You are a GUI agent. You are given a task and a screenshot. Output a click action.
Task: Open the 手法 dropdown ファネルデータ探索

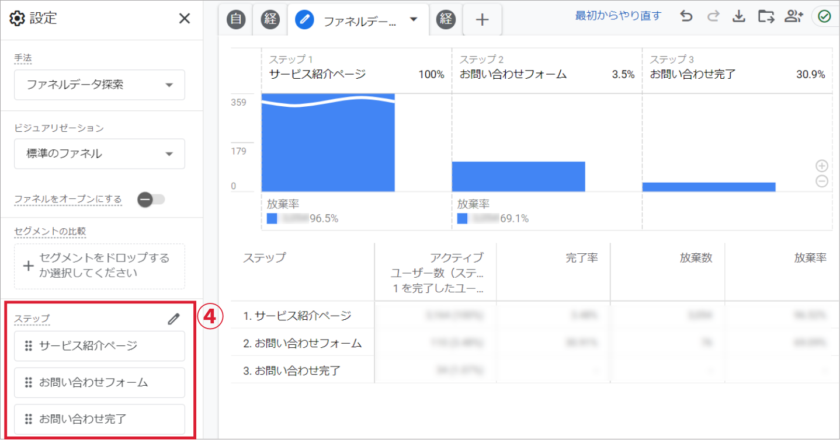pyautogui.click(x=99, y=85)
